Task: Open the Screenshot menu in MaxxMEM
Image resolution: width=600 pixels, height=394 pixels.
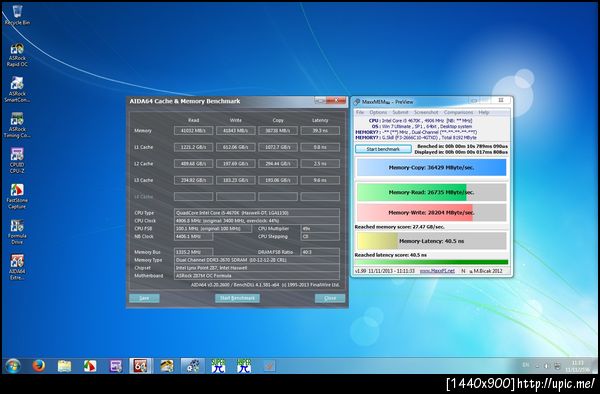Action: (426, 112)
